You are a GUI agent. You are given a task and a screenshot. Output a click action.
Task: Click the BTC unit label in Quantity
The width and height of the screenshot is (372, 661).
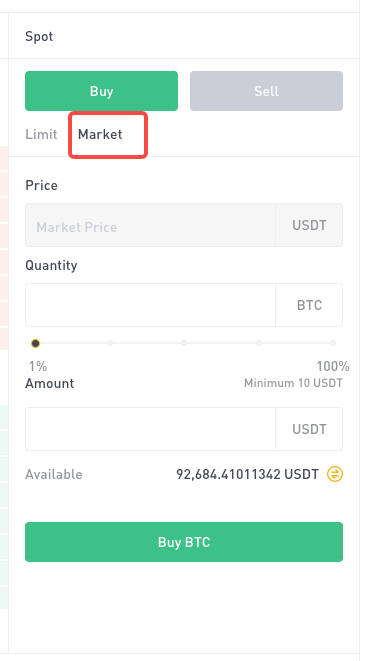point(309,305)
